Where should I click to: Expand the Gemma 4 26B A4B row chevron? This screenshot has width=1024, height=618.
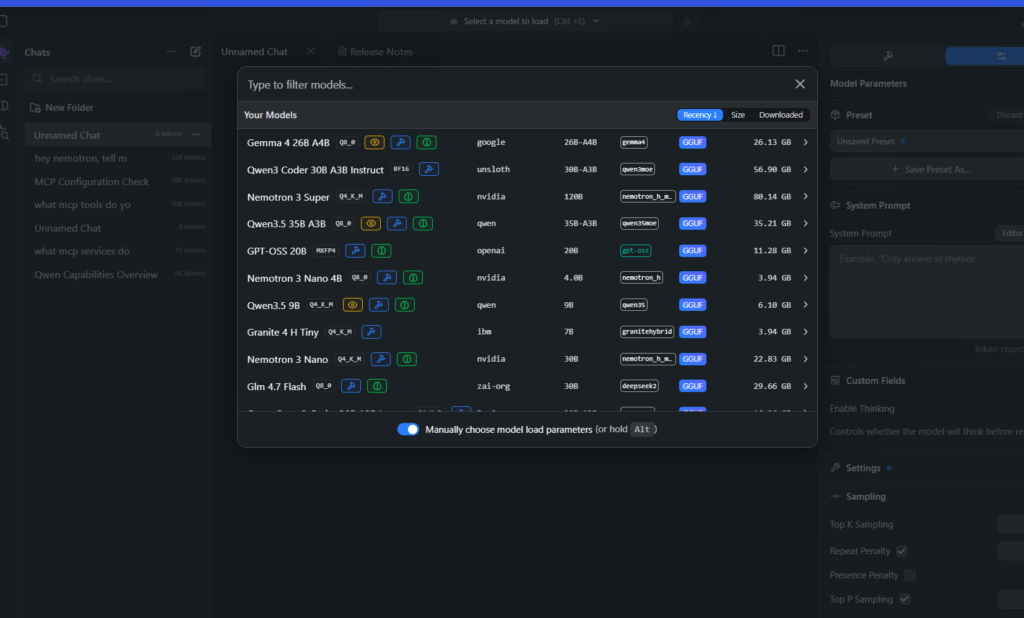coord(806,142)
